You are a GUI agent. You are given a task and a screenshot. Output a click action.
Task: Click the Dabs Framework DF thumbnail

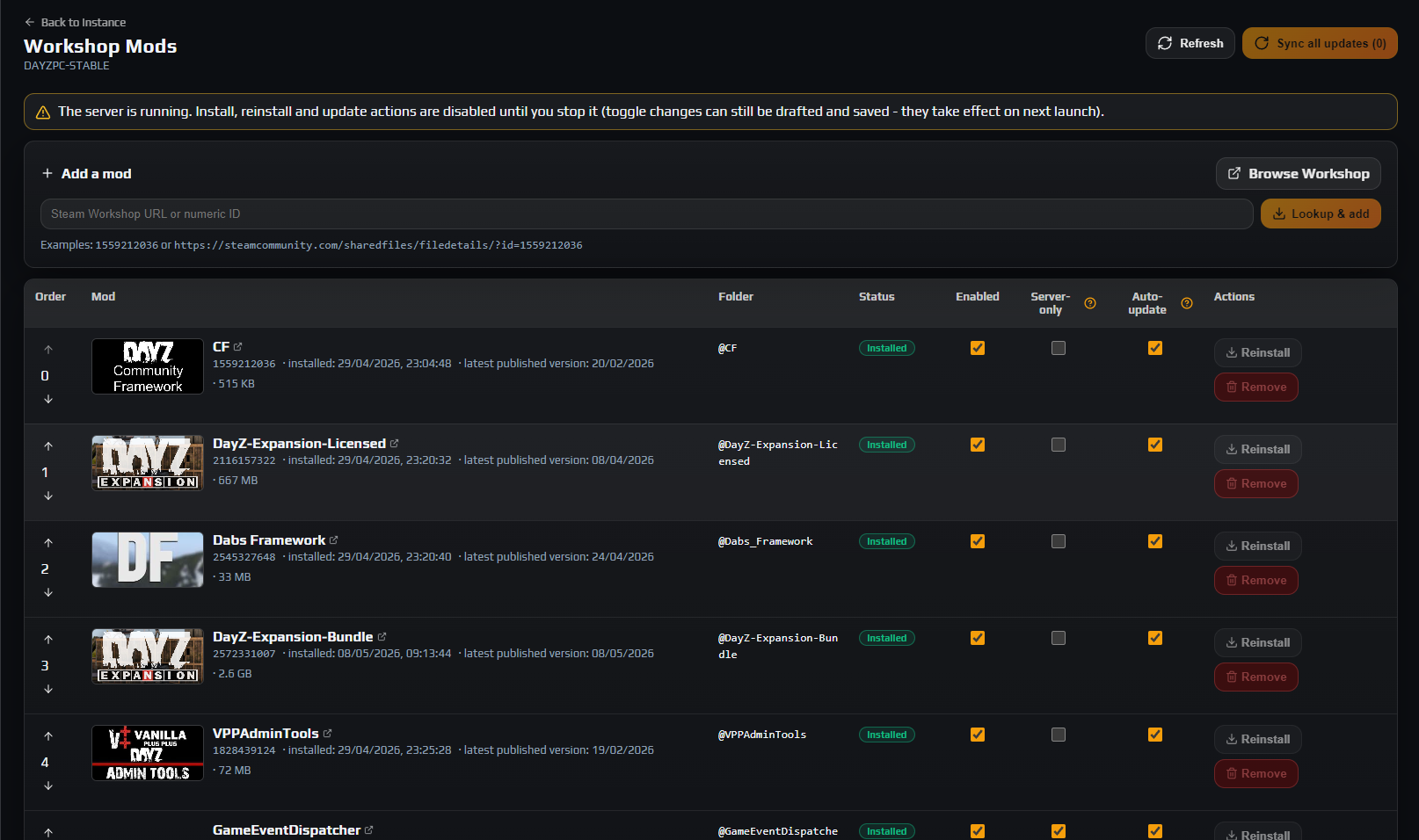tap(148, 560)
